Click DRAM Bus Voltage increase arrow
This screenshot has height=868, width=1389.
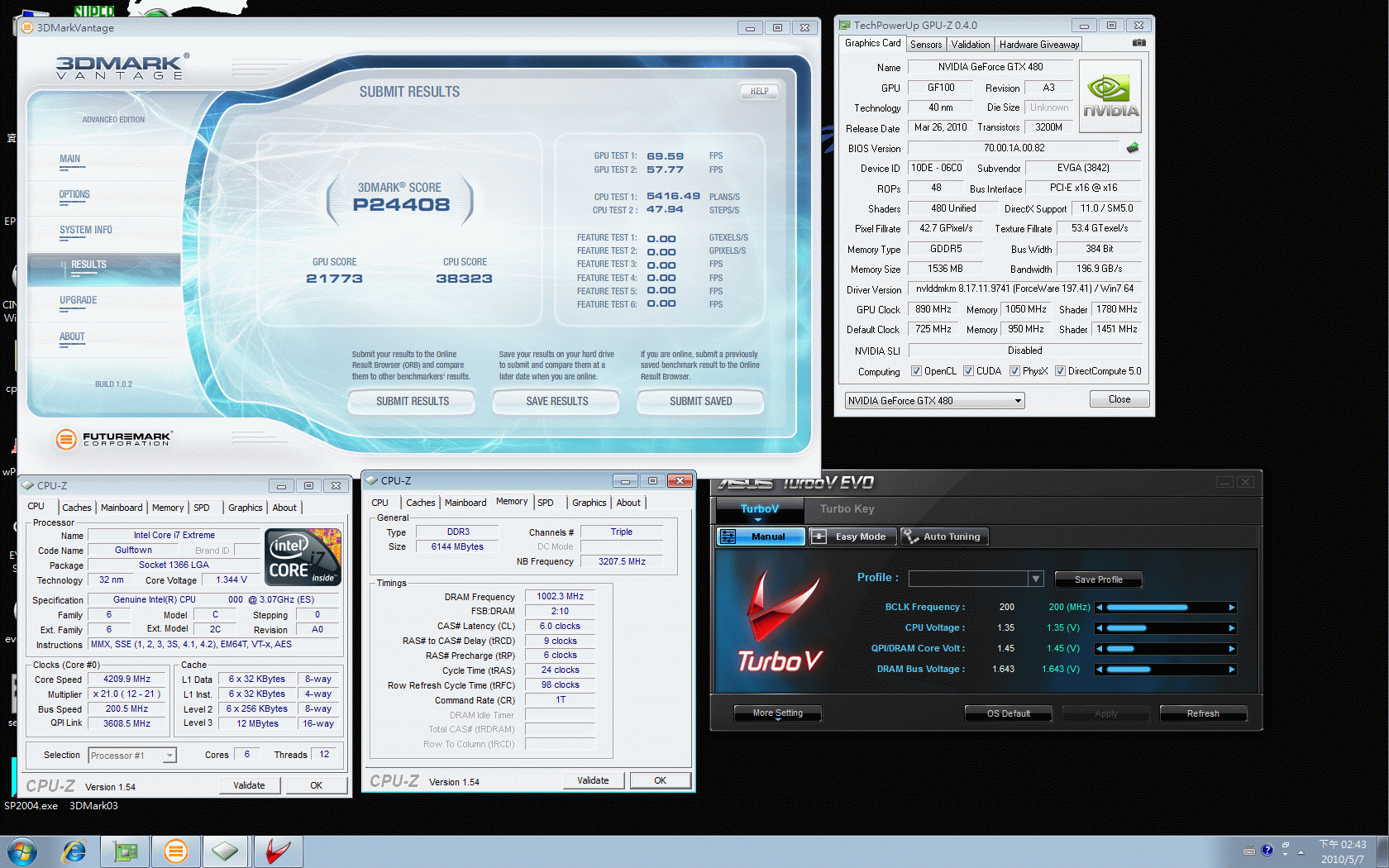1232,670
